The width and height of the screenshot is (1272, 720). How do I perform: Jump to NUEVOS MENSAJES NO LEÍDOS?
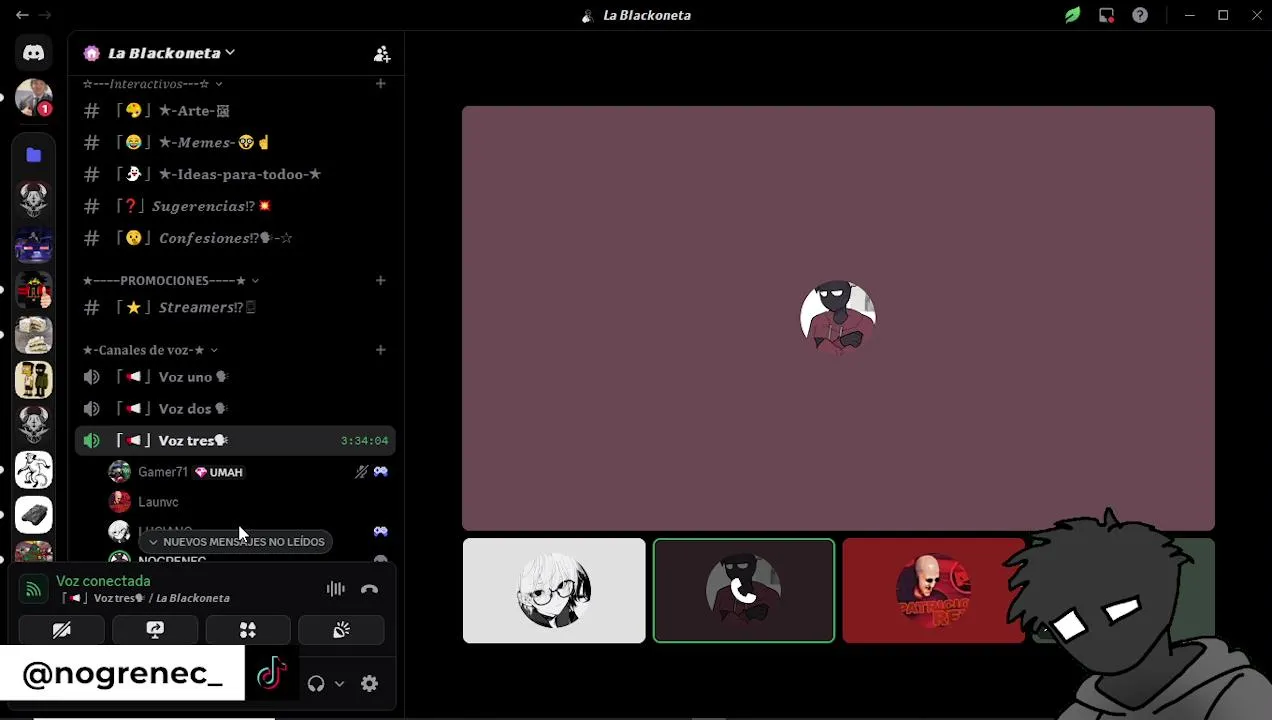point(236,542)
